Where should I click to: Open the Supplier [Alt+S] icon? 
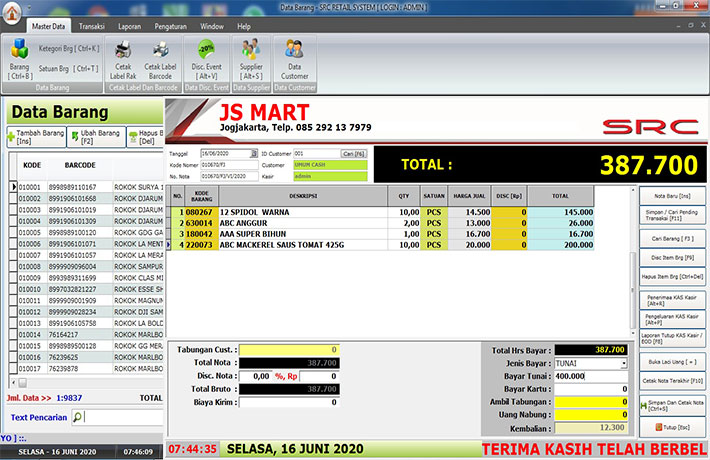(x=251, y=59)
